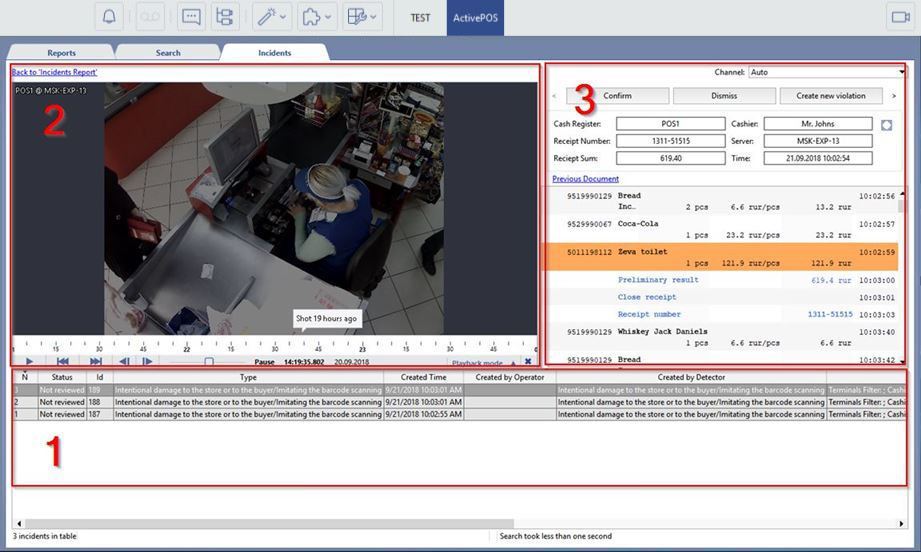Click the alarm bell icon in toolbar

click(x=109, y=17)
